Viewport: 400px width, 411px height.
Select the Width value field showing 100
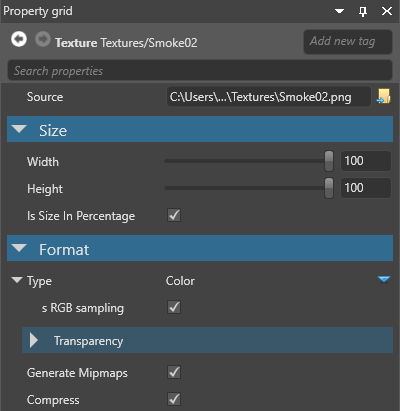(x=366, y=161)
